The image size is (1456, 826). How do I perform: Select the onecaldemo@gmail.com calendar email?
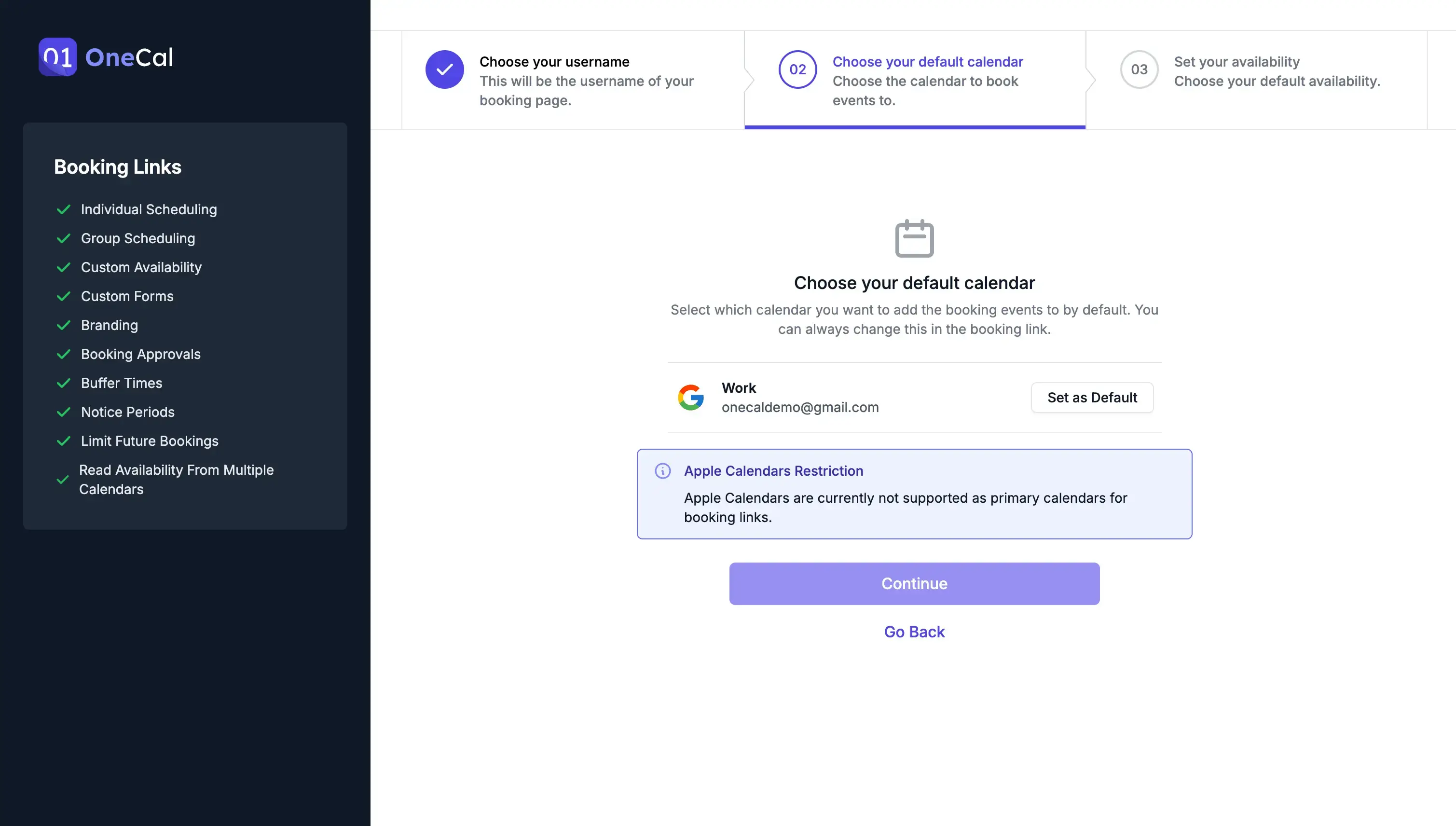800,407
